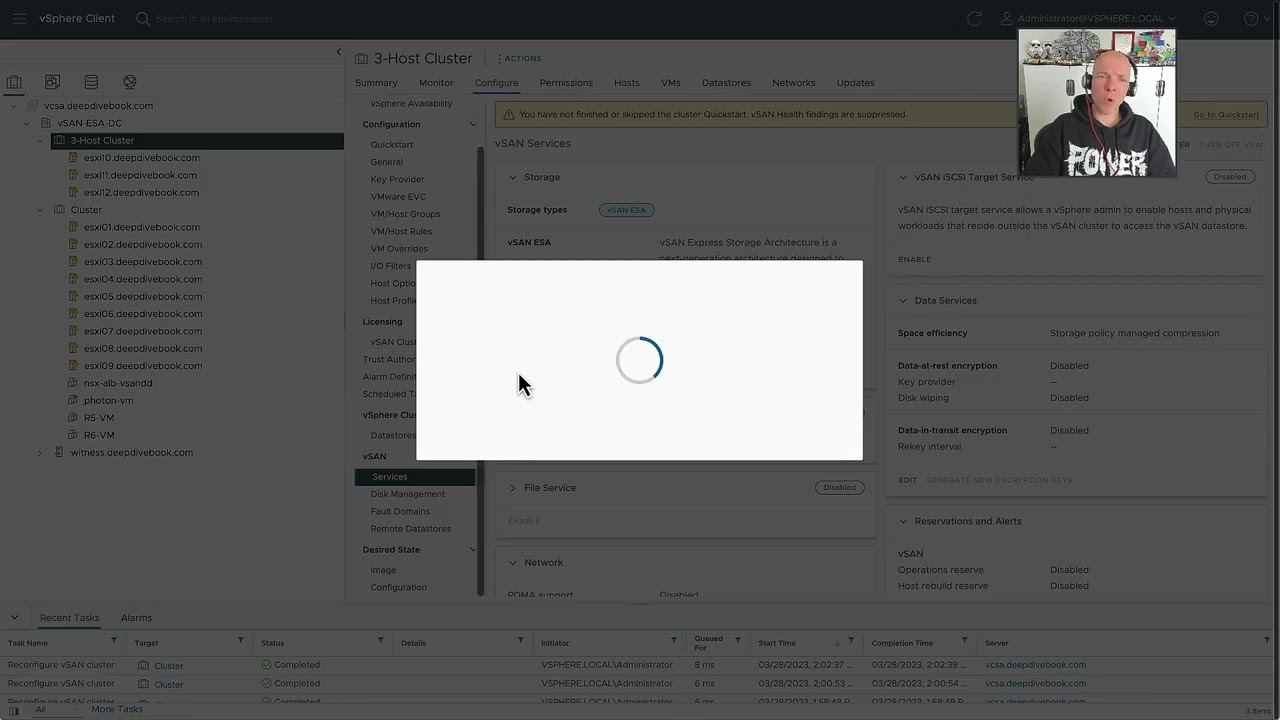Expand the File Service section
This screenshot has width=1280, height=720.
(513, 488)
